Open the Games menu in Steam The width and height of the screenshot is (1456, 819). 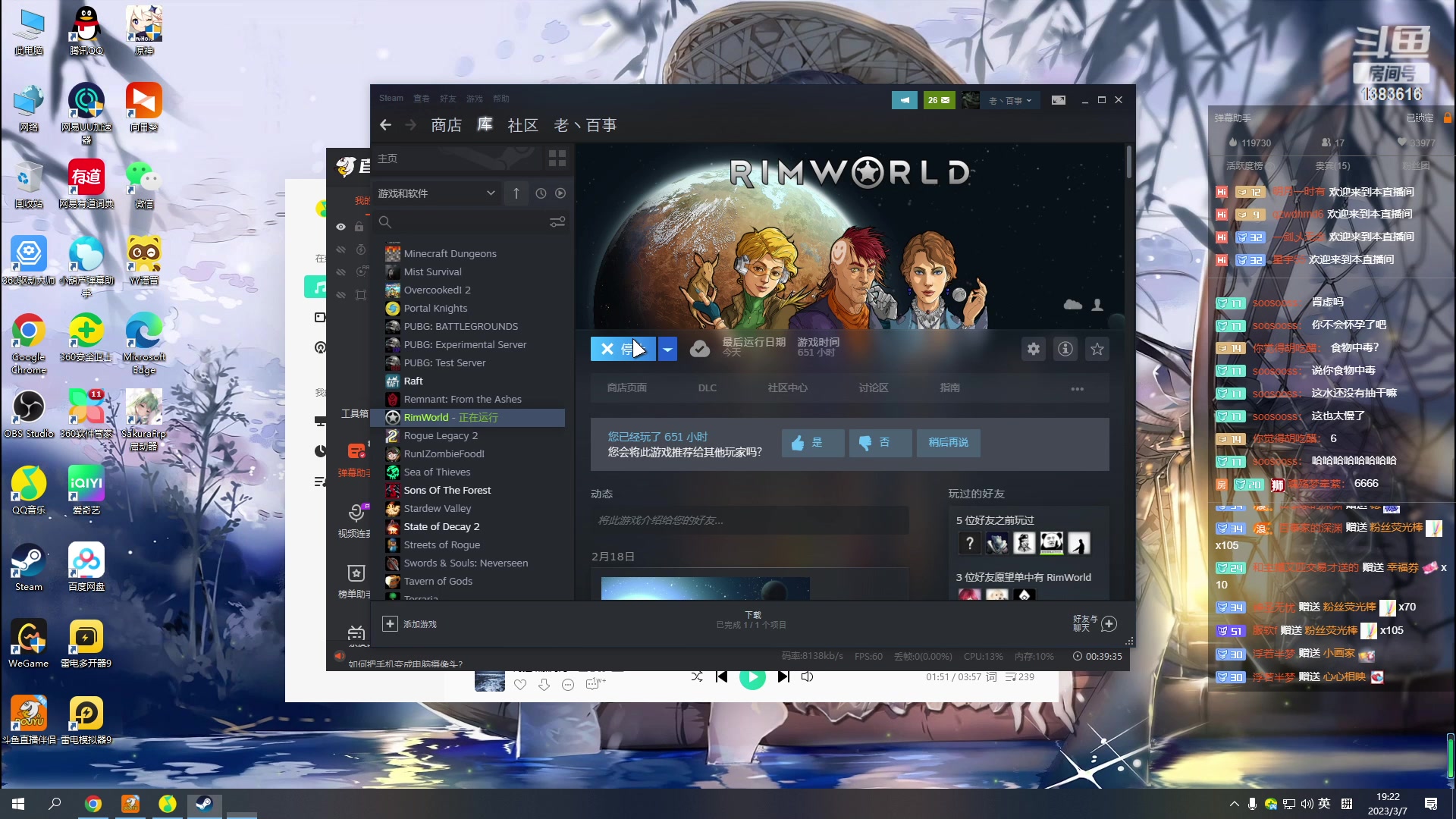(475, 99)
